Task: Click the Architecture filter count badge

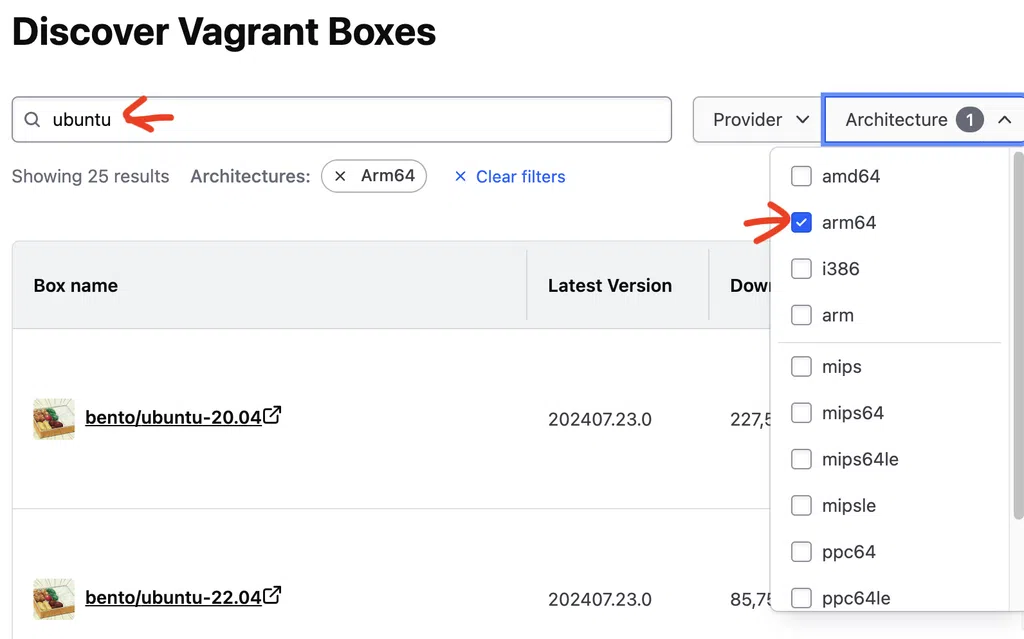Action: click(x=970, y=120)
